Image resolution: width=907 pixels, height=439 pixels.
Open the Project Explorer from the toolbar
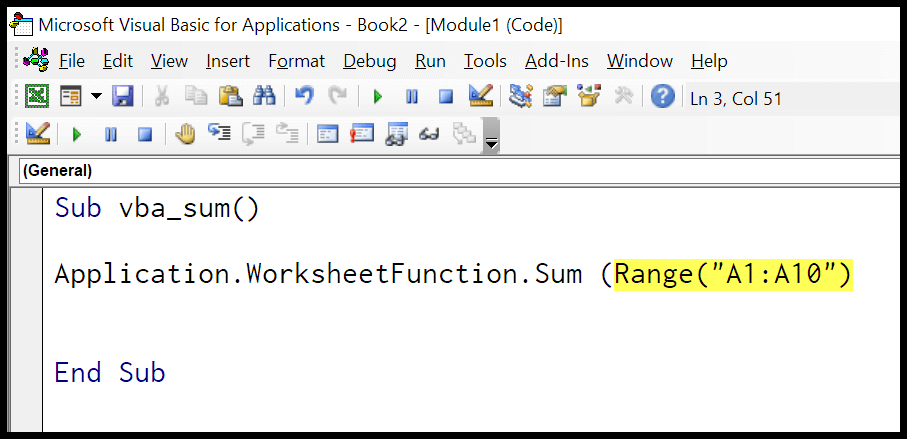pyautogui.click(x=521, y=97)
